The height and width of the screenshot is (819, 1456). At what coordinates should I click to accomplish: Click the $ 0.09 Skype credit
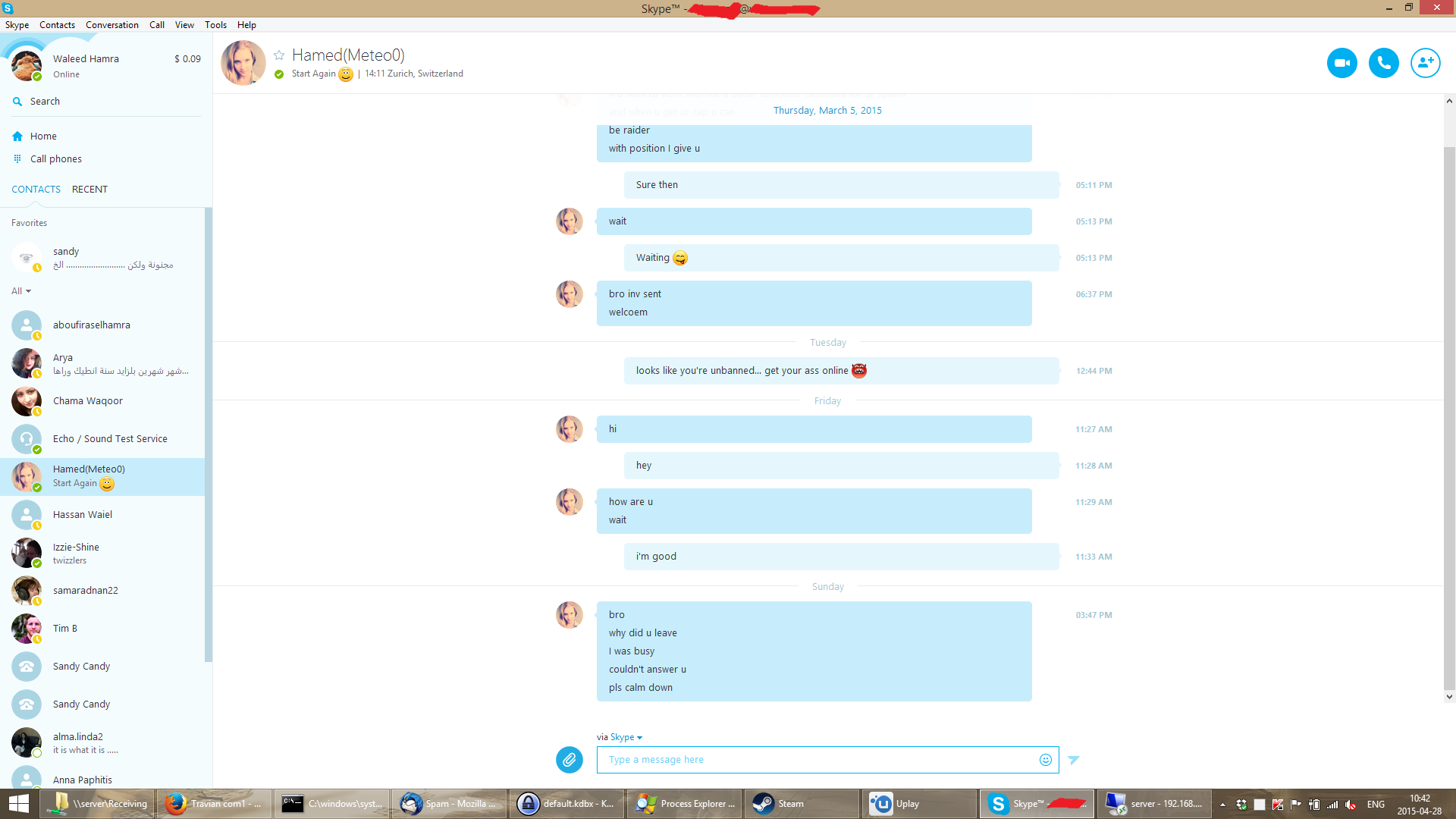pyautogui.click(x=187, y=59)
